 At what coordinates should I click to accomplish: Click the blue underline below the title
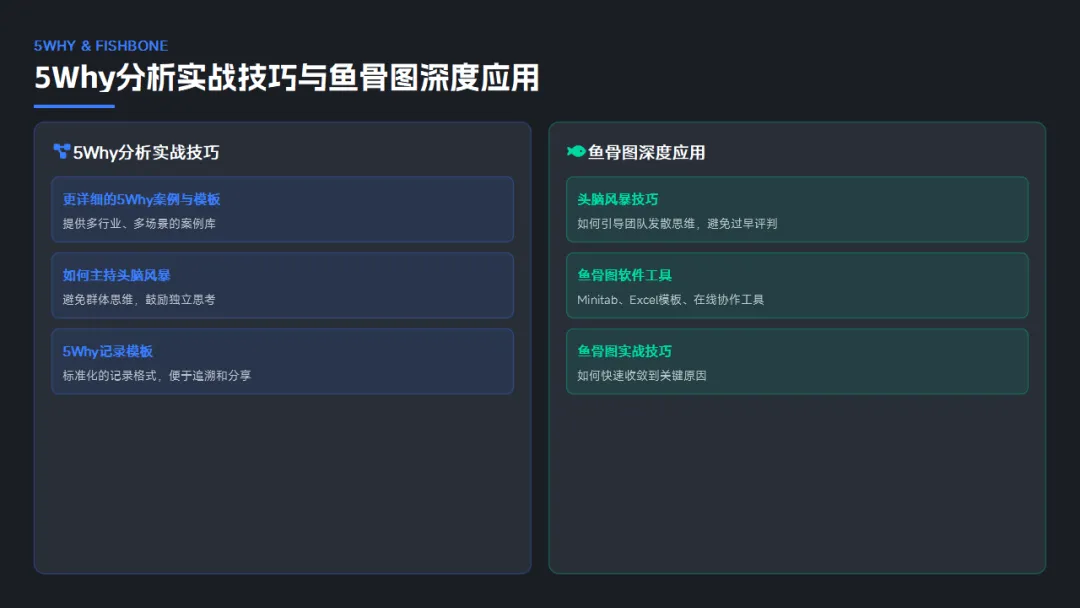pyautogui.click(x=74, y=106)
